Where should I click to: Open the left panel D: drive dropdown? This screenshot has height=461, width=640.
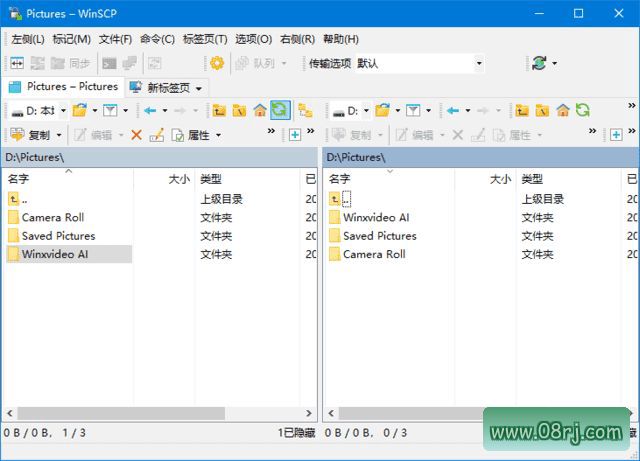click(x=63, y=110)
